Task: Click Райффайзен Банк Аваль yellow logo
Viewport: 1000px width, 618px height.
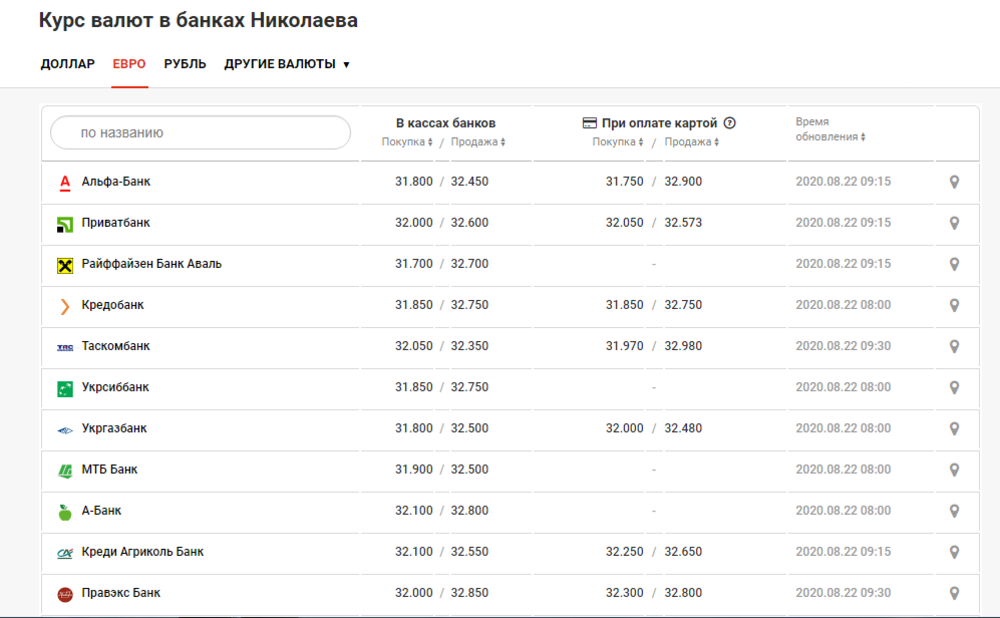Action: tap(65, 265)
